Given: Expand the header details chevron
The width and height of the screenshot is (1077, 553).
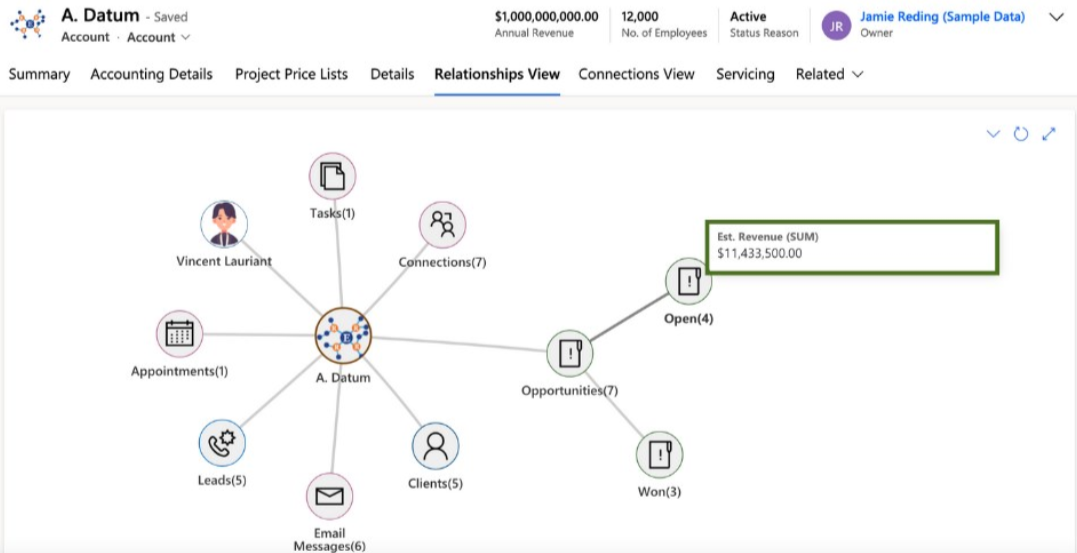Looking at the screenshot, I should click(x=1056, y=18).
